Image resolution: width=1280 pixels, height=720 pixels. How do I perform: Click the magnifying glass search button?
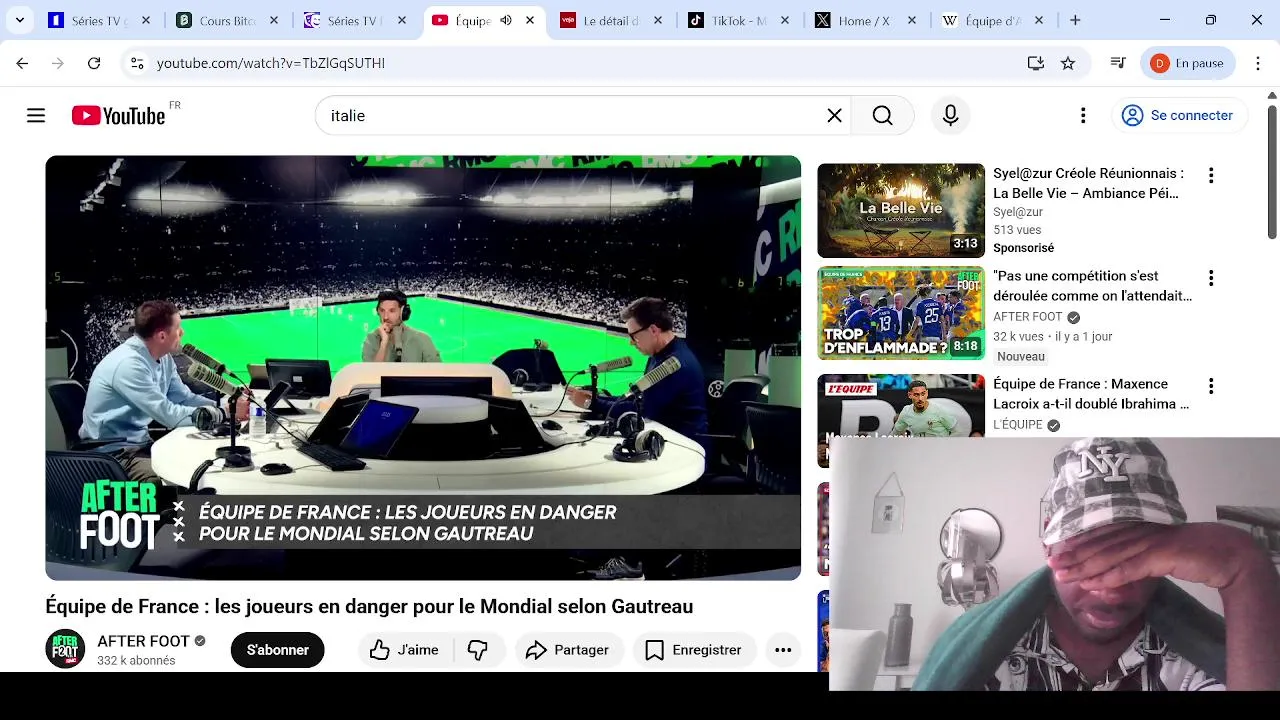[882, 116]
